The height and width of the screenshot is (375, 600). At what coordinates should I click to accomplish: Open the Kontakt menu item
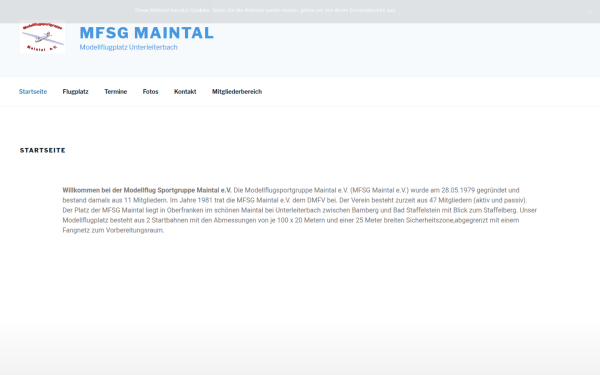point(185,92)
